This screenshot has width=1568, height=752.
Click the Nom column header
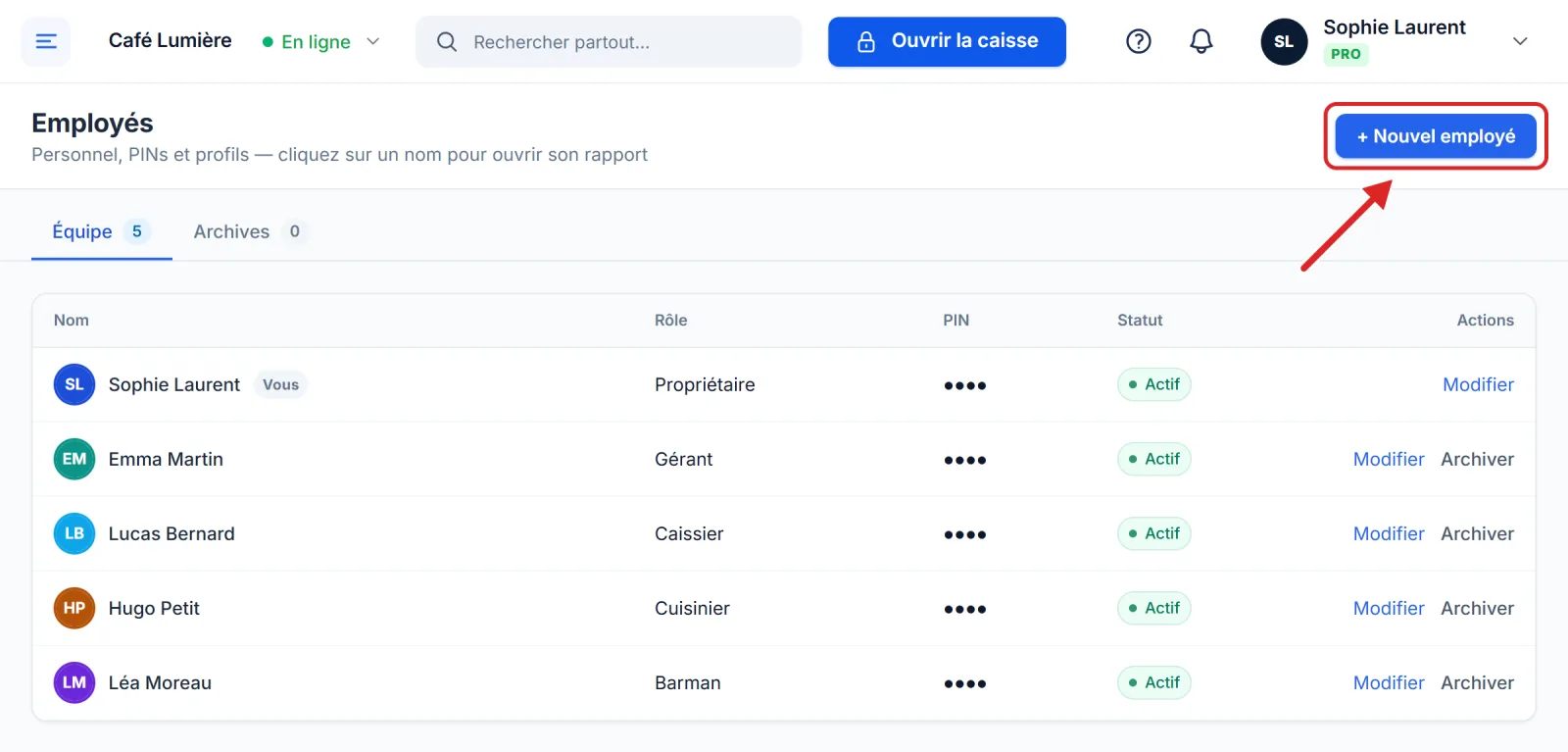72,320
